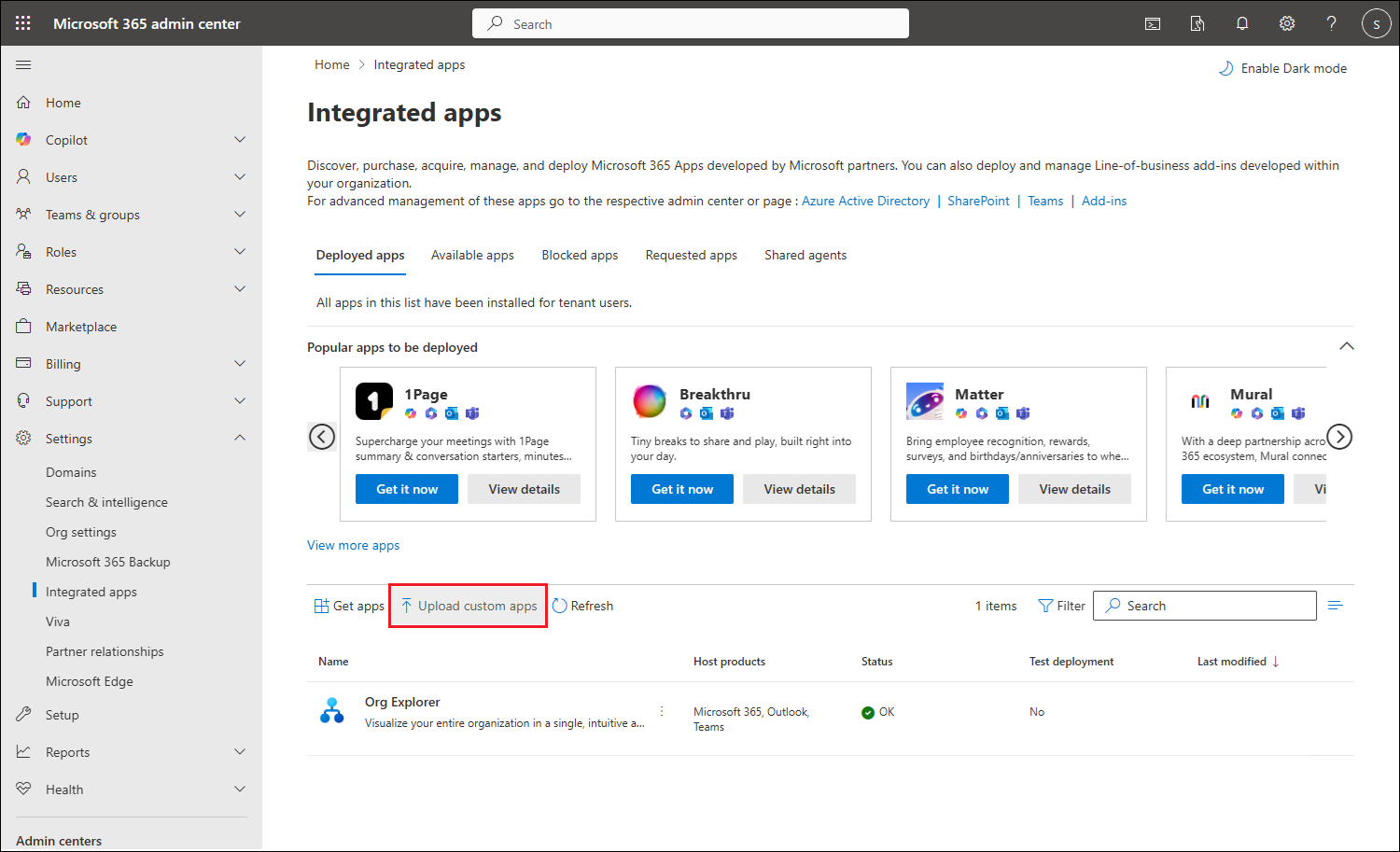The image size is (1400, 852).
Task: Open more actions for Org Explorer
Action: pos(662,711)
